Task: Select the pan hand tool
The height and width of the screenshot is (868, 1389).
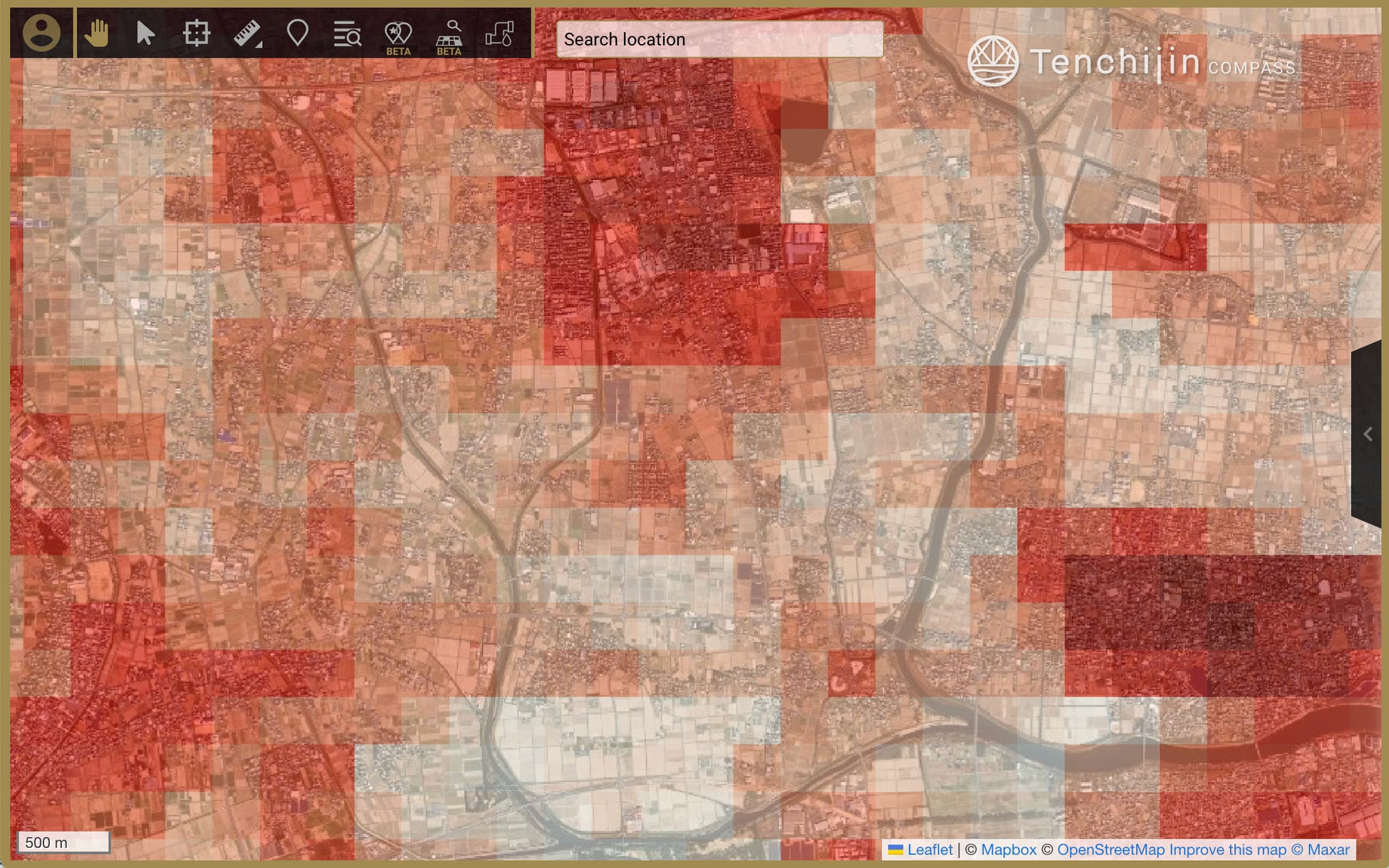Action: click(x=96, y=33)
